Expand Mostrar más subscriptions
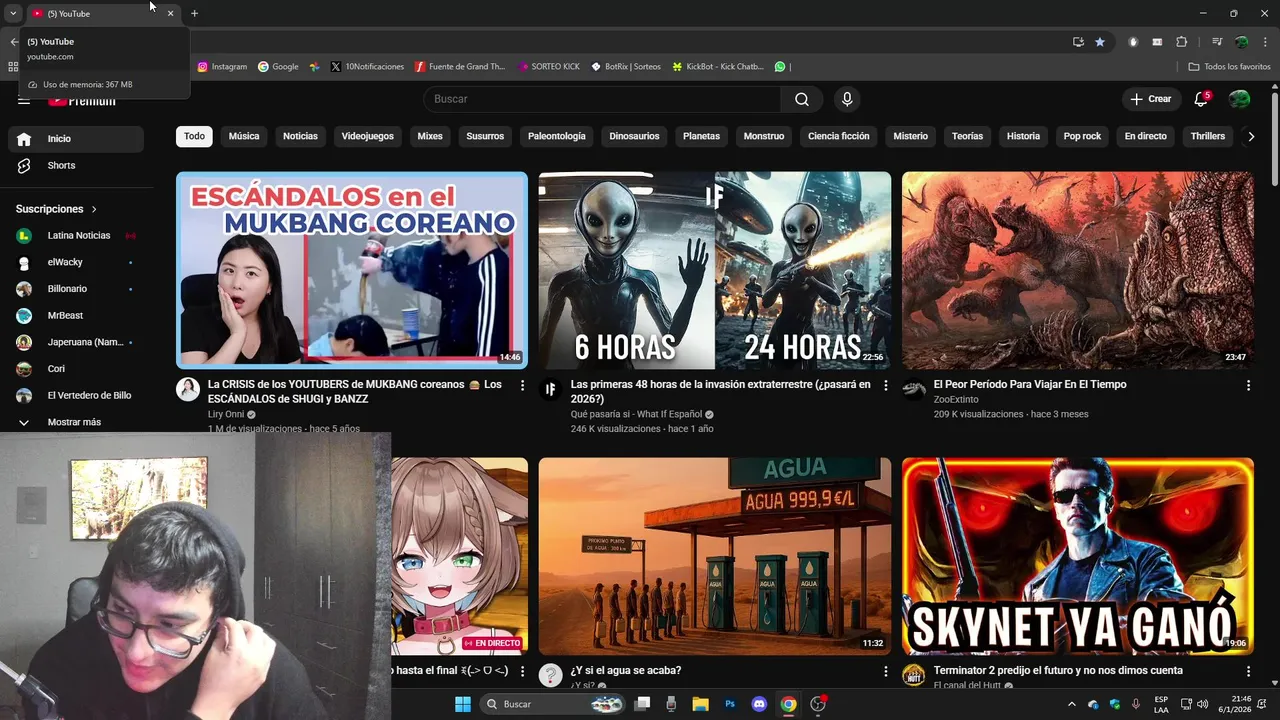Screen dimensions: 1280x720 [76, 422]
